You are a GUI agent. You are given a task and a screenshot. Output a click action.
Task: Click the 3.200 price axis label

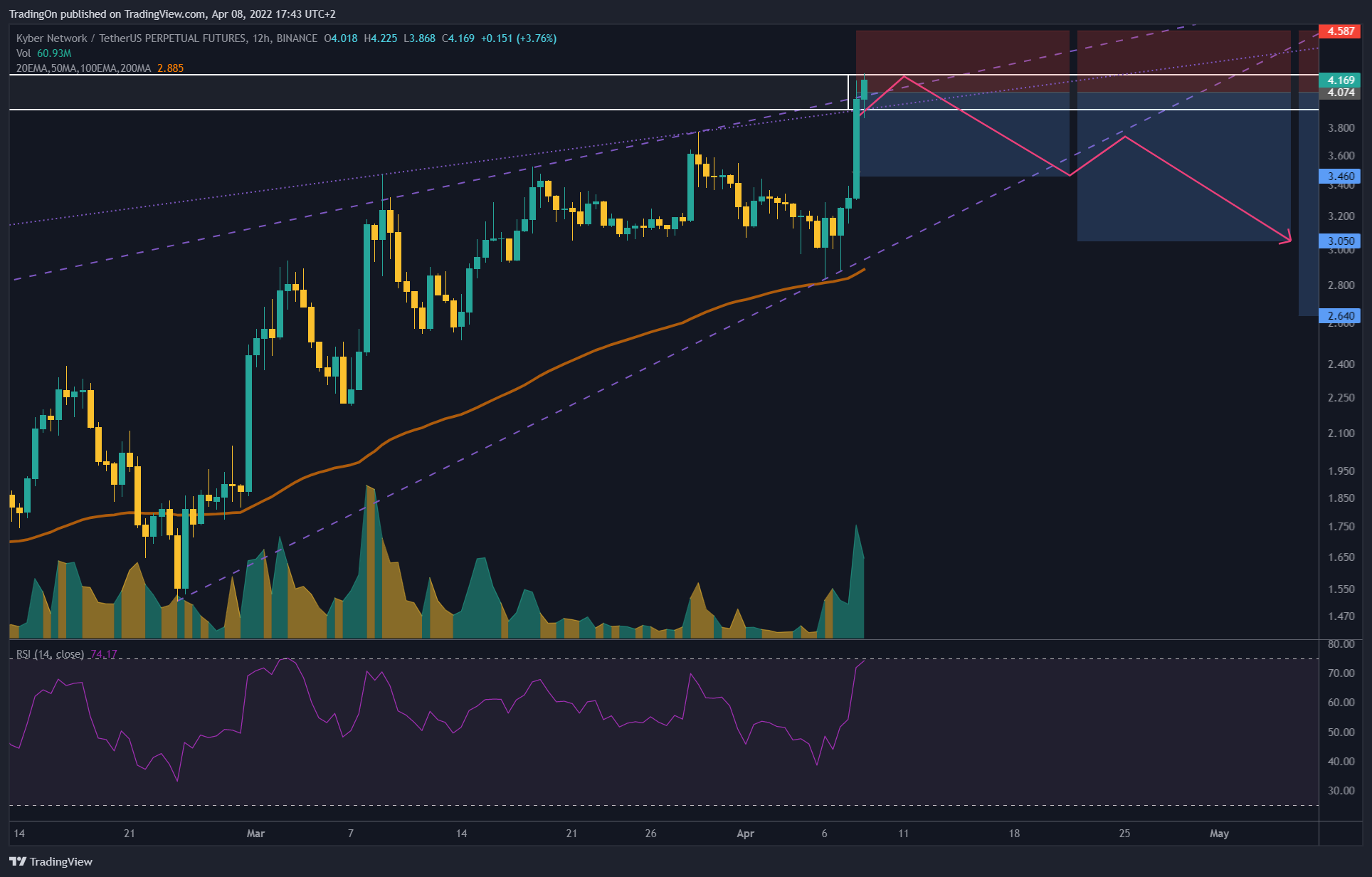click(1341, 216)
